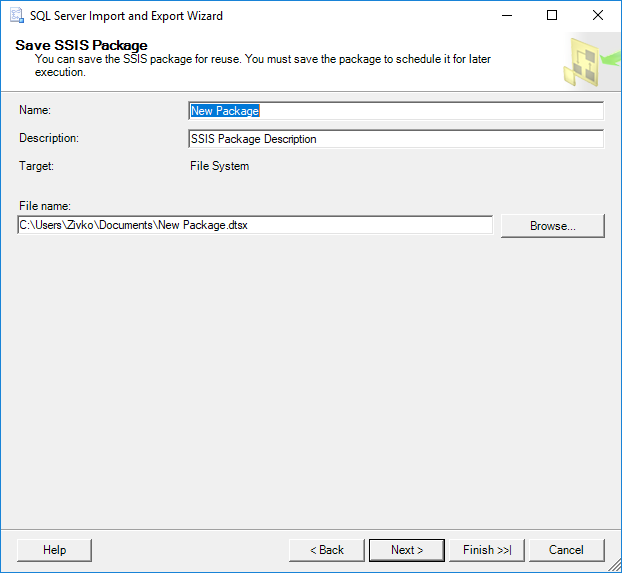Click the 'File name:' label
The height and width of the screenshot is (573, 622).
(x=45, y=206)
